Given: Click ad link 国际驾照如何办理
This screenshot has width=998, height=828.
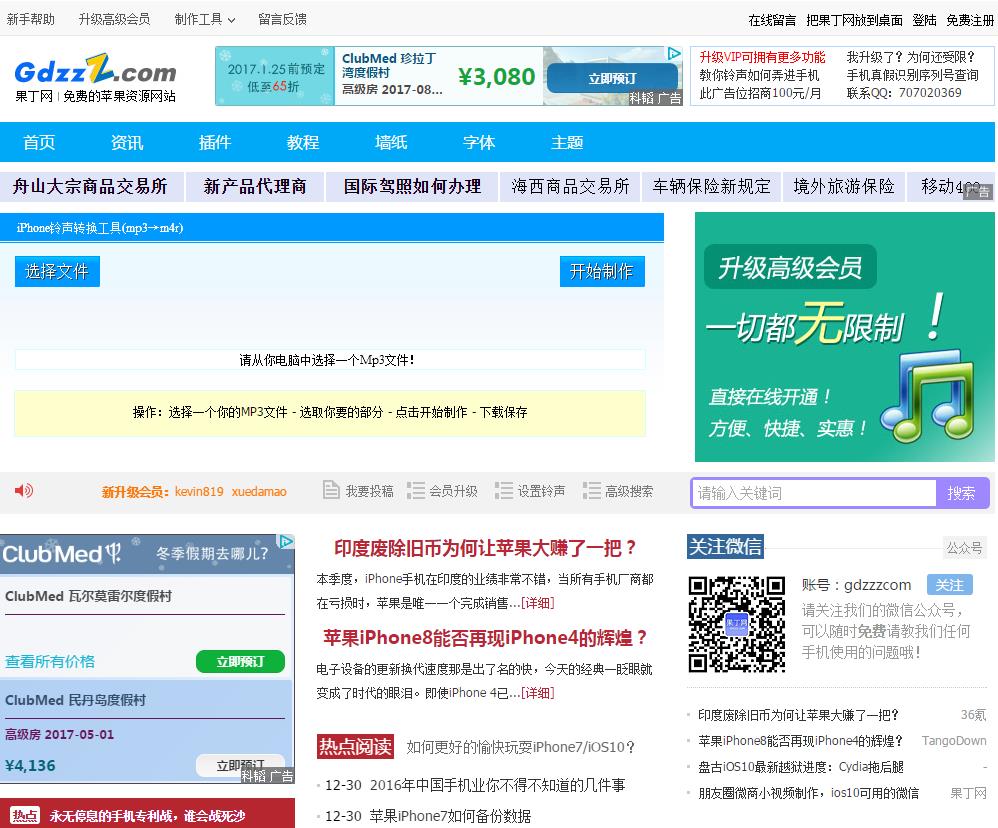Looking at the screenshot, I should coord(412,186).
